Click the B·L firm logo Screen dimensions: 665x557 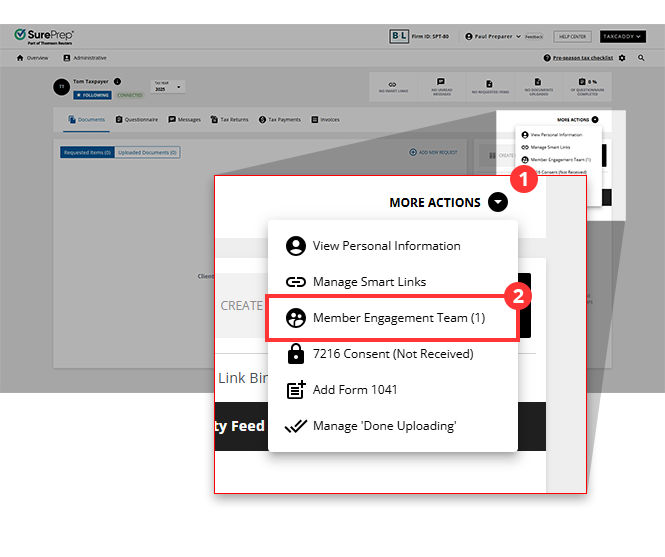tap(399, 36)
